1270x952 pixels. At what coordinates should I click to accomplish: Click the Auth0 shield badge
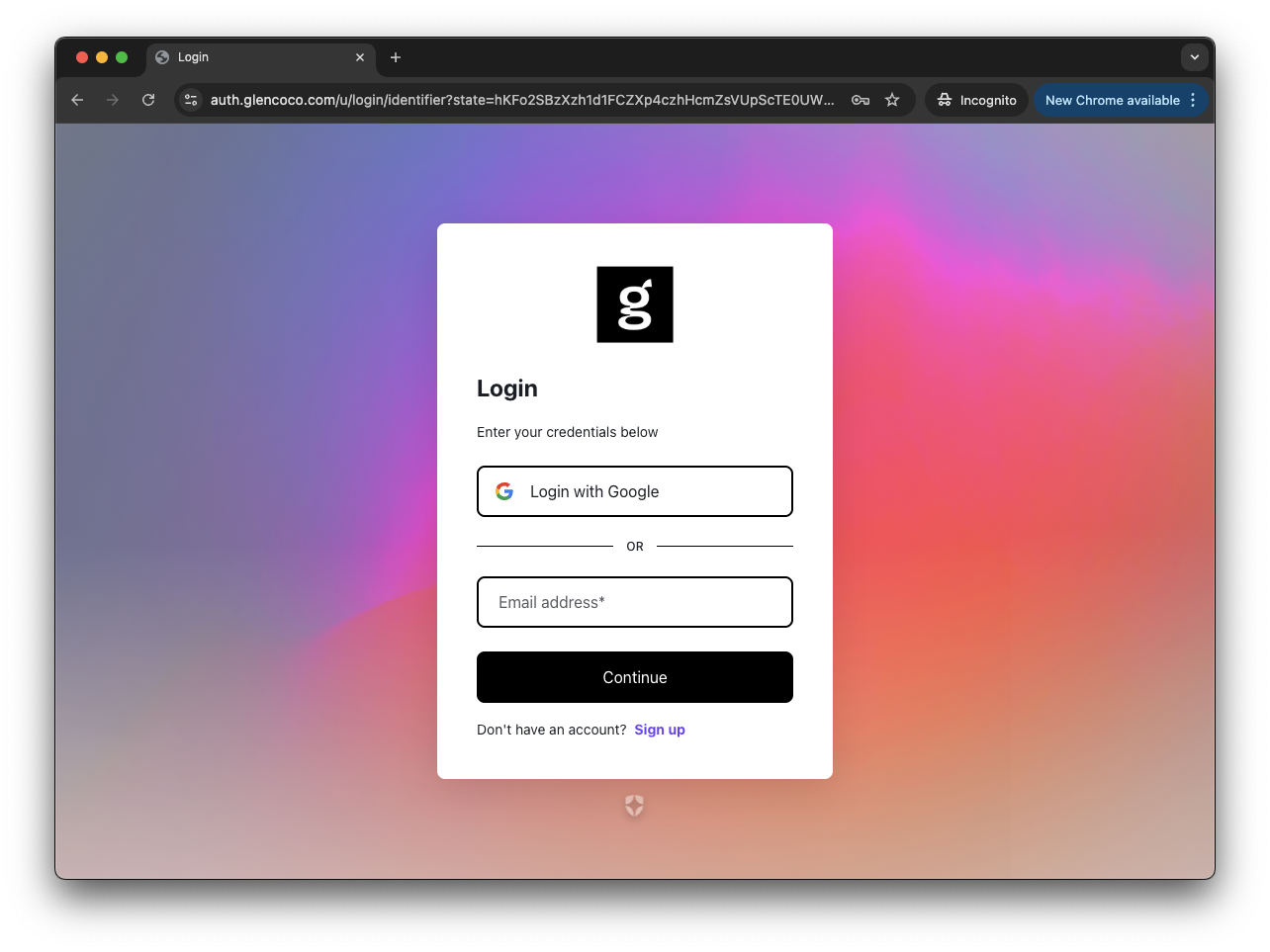pos(634,807)
